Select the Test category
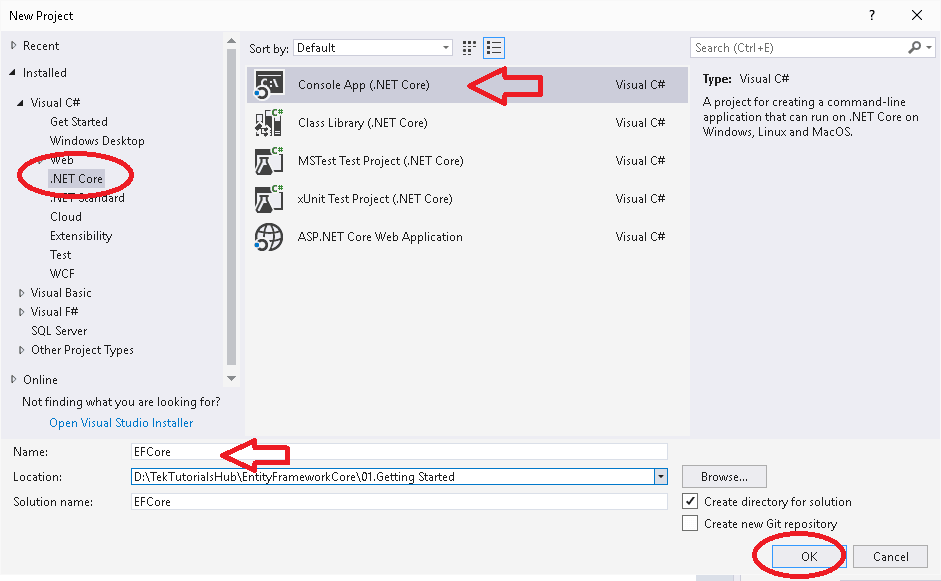The image size is (941, 581). pyautogui.click(x=61, y=255)
